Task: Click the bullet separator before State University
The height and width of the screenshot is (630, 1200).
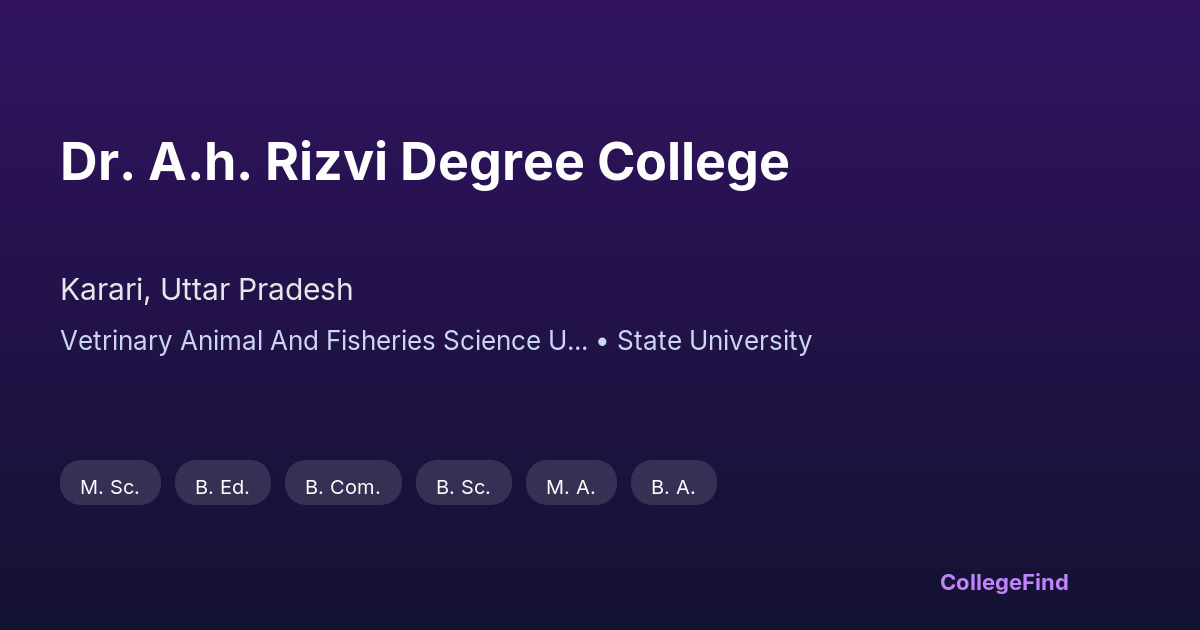Action: [602, 341]
